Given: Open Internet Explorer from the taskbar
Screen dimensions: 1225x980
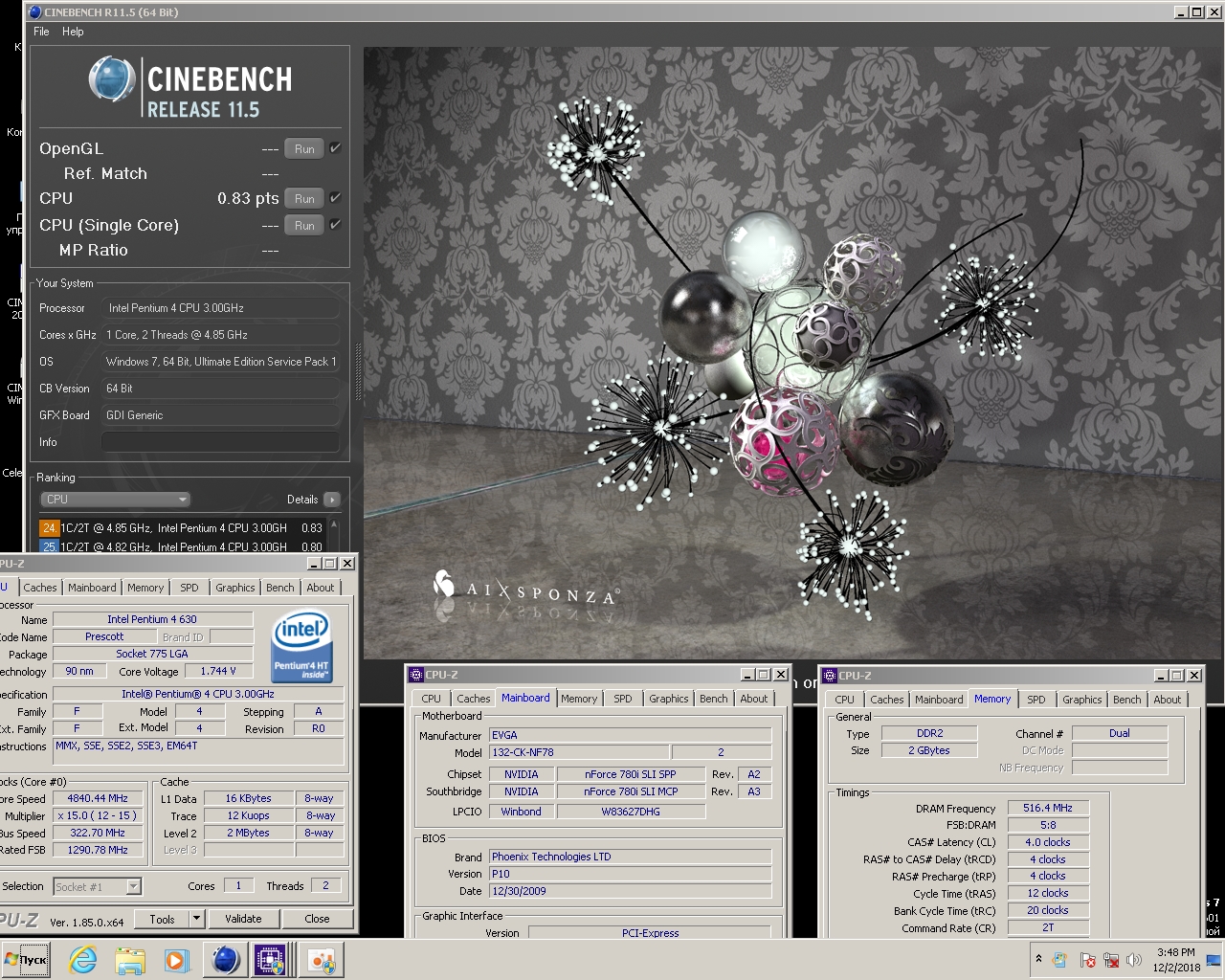Looking at the screenshot, I should (83, 960).
